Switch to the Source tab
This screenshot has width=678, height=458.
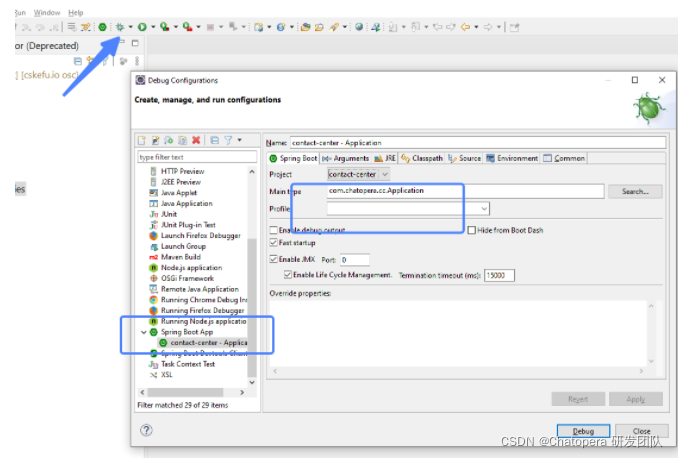tap(465, 158)
